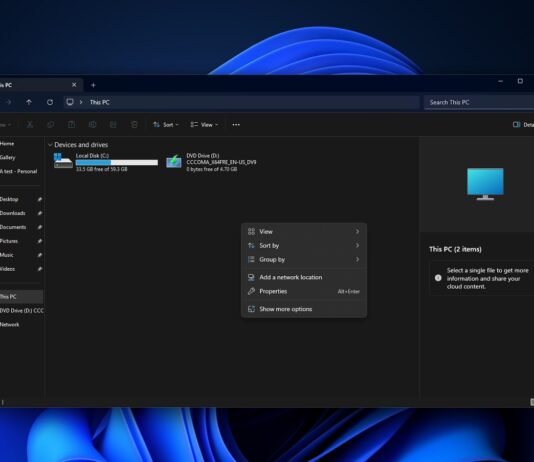This screenshot has width=534, height=462.
Task: Open the Sort dropdown in toolbar
Action: pos(166,125)
